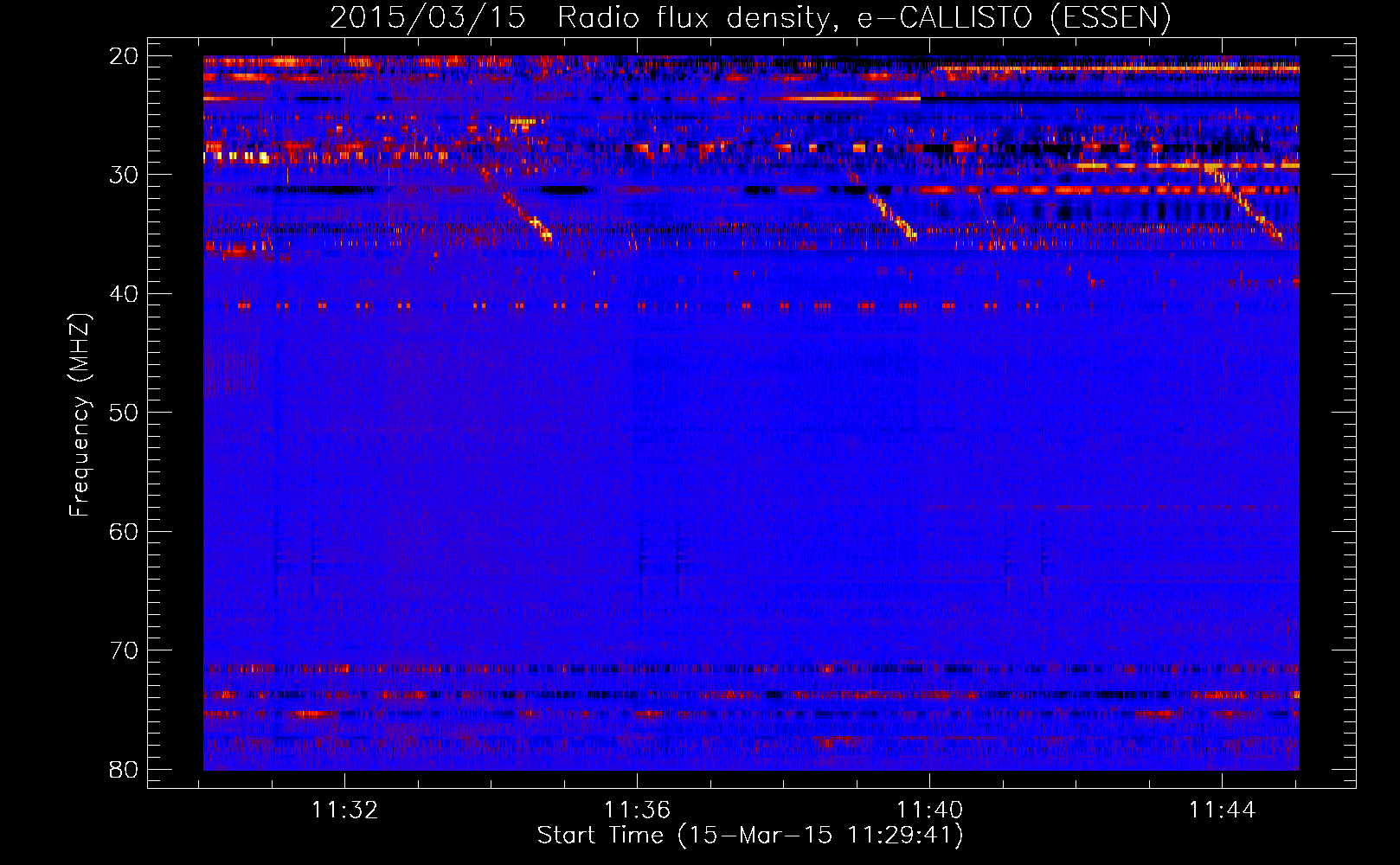Screen dimensions: 1400x865
Task: Click the 30 frequency tick label
Action: [x=124, y=175]
